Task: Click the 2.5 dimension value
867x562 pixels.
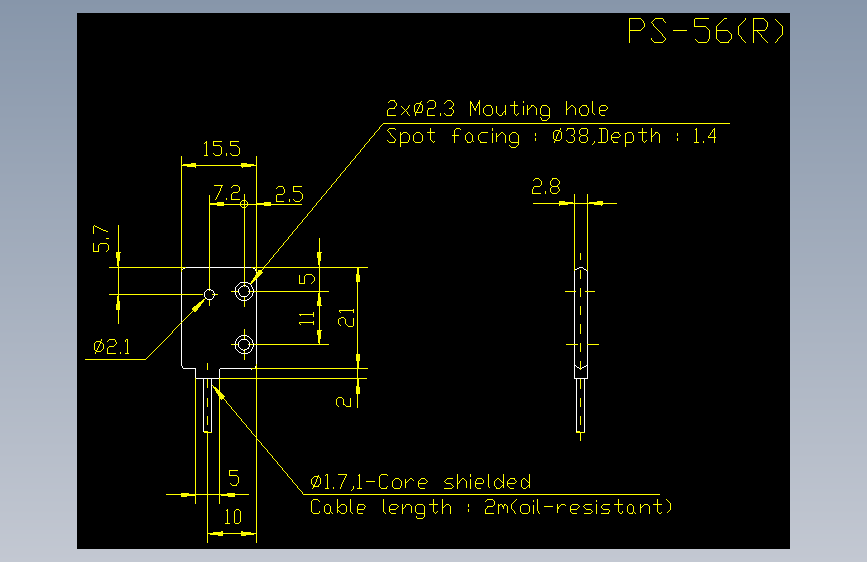Action: click(x=289, y=194)
